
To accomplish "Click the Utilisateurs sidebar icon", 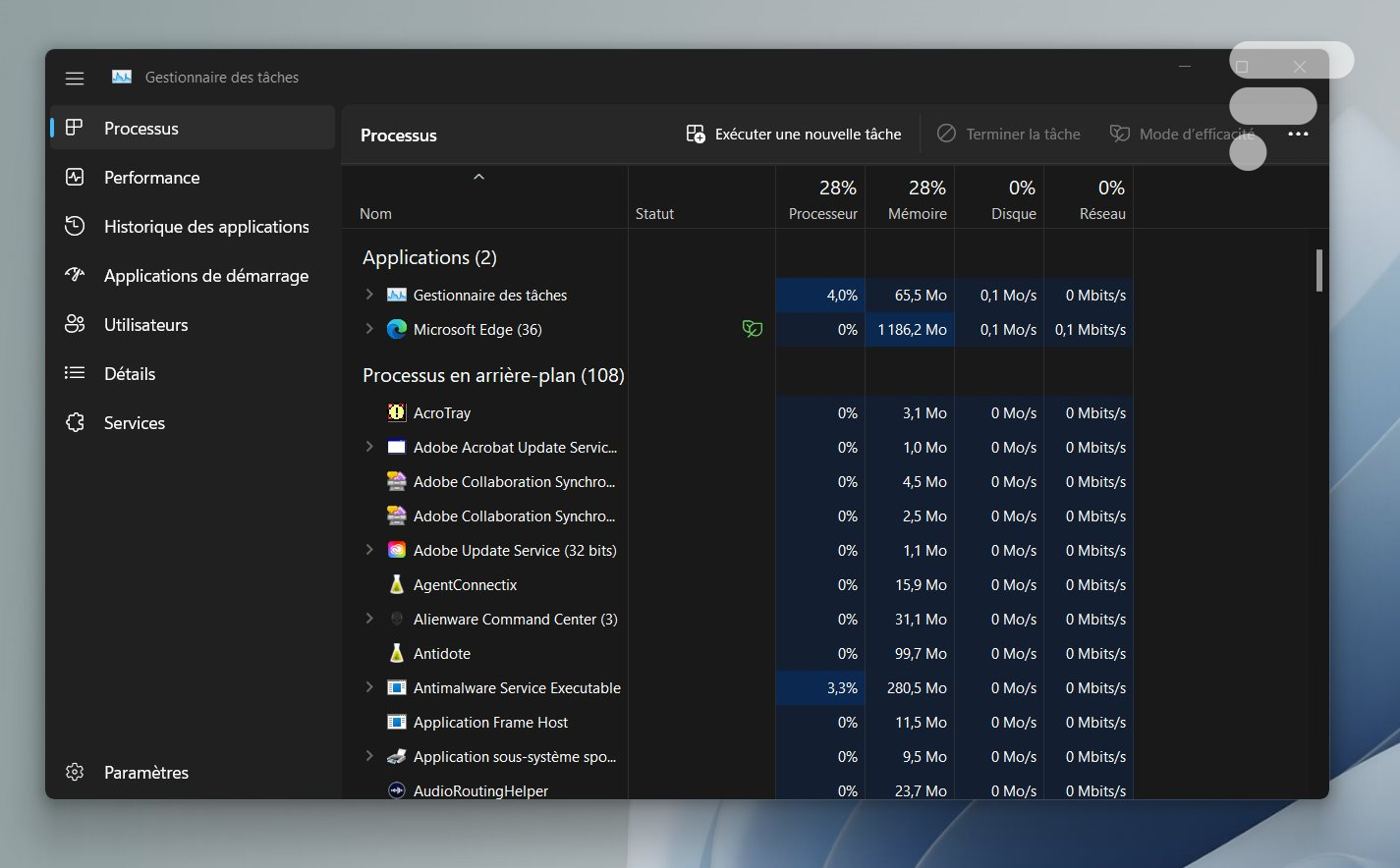I will [x=75, y=325].
